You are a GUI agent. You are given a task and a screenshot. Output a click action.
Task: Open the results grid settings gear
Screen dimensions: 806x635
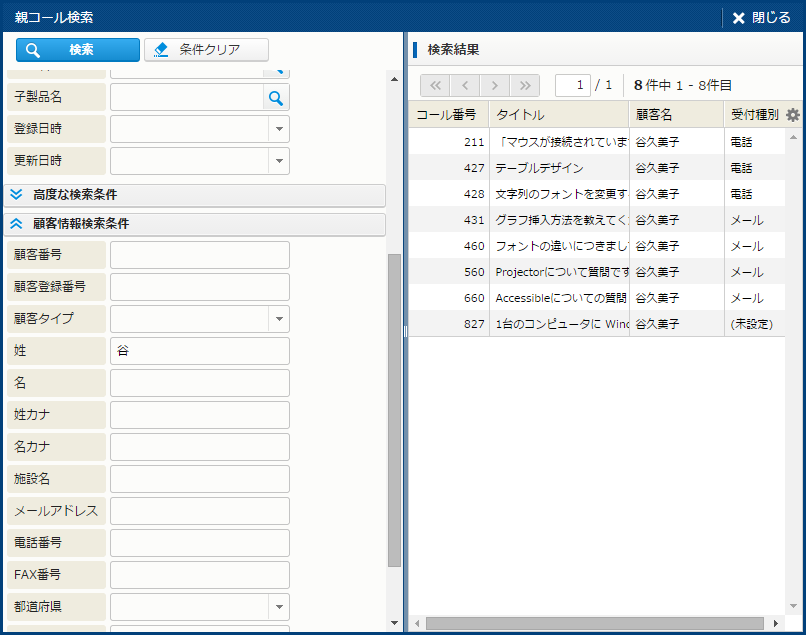coord(793,115)
